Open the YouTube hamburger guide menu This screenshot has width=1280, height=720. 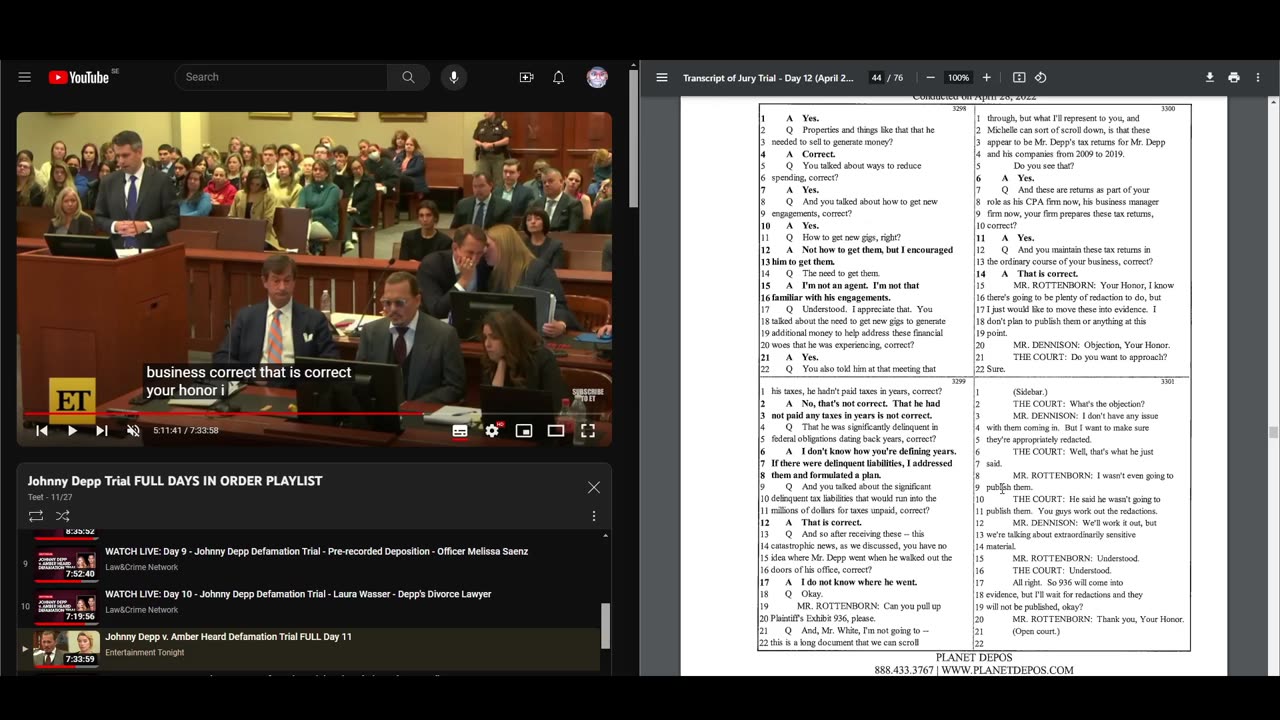pos(25,77)
